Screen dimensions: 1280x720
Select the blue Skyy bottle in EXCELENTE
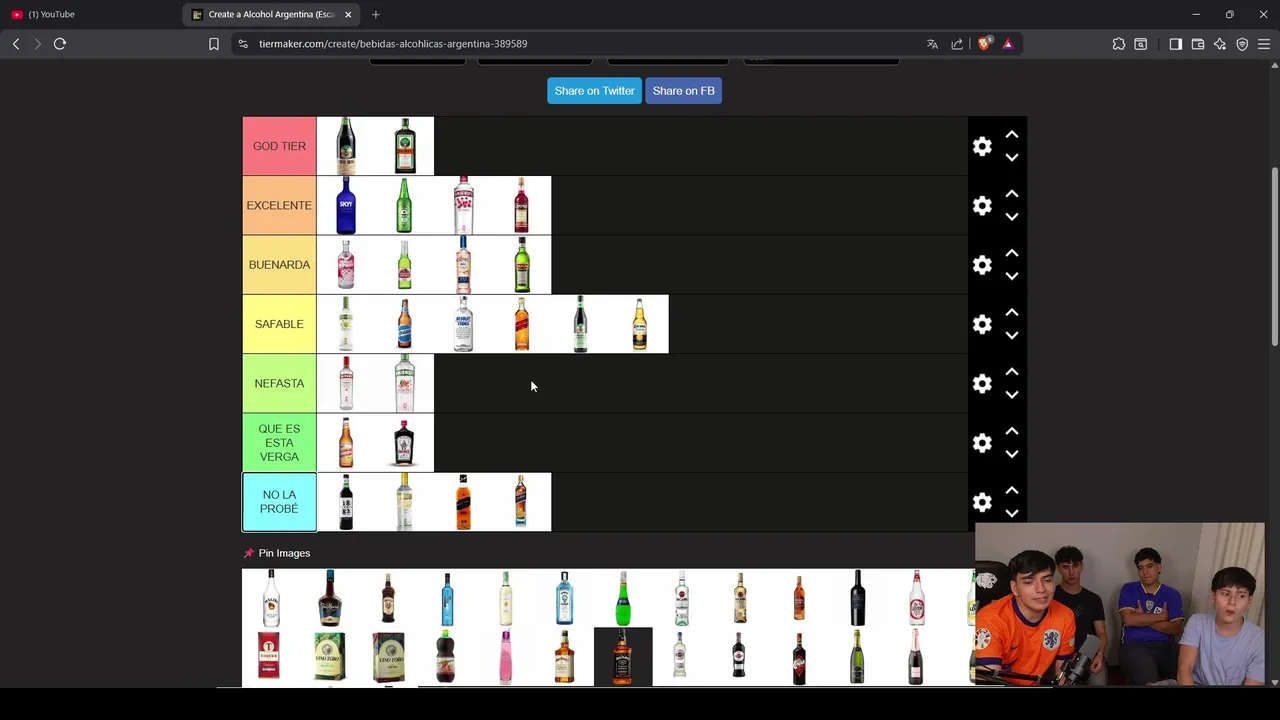coord(346,205)
